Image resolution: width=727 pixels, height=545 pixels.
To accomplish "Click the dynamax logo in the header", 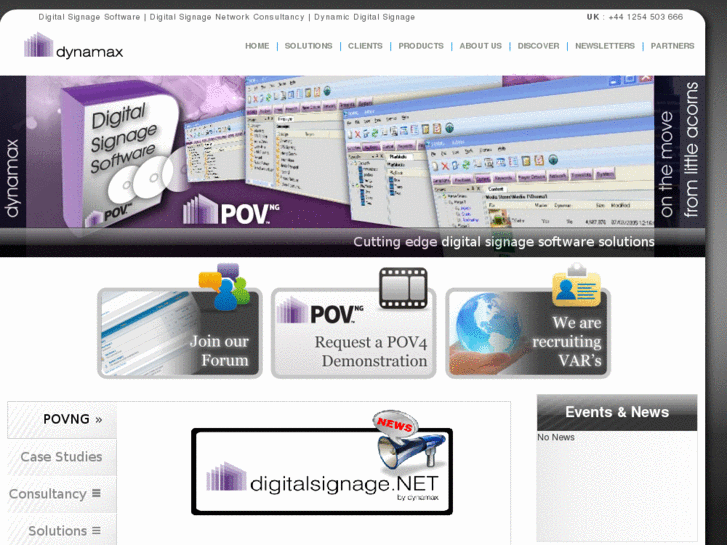I will point(73,45).
